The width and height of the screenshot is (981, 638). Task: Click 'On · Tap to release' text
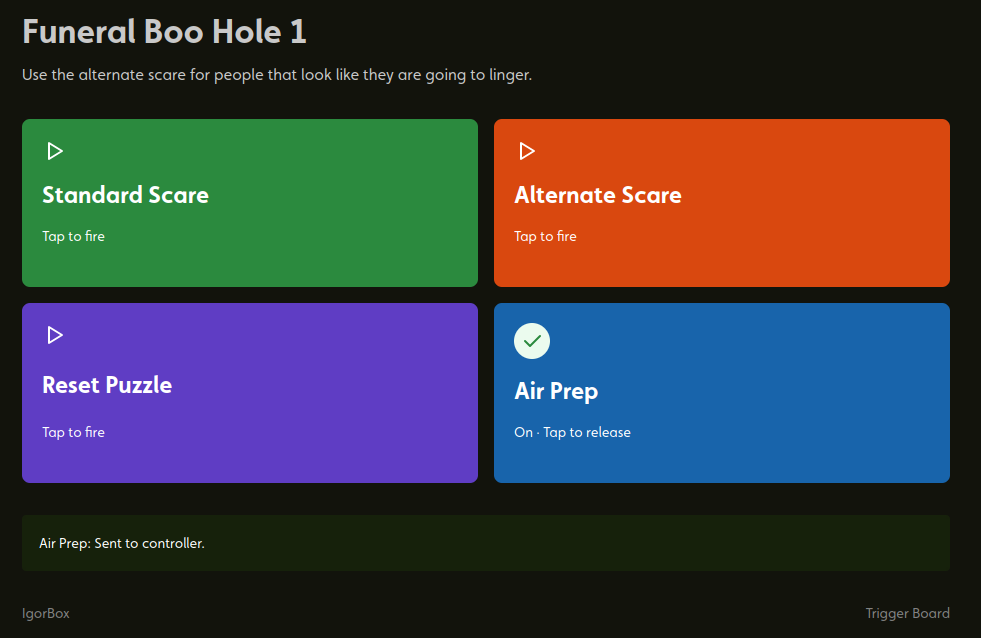tap(572, 432)
